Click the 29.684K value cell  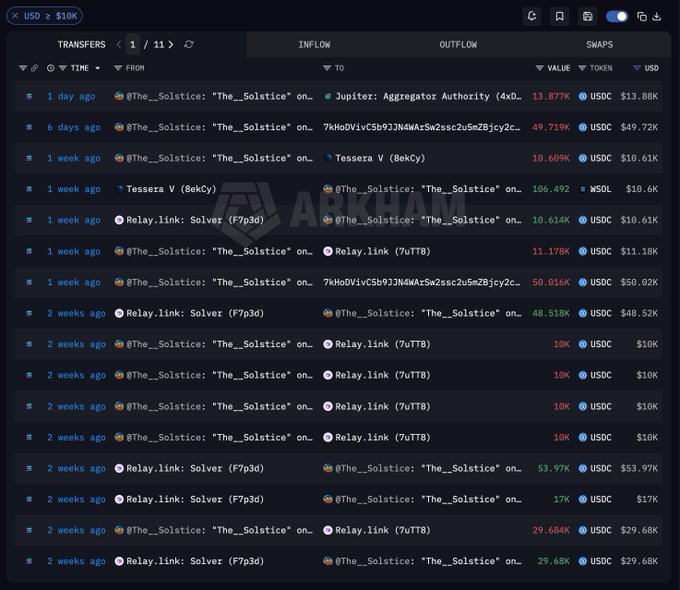(551, 530)
